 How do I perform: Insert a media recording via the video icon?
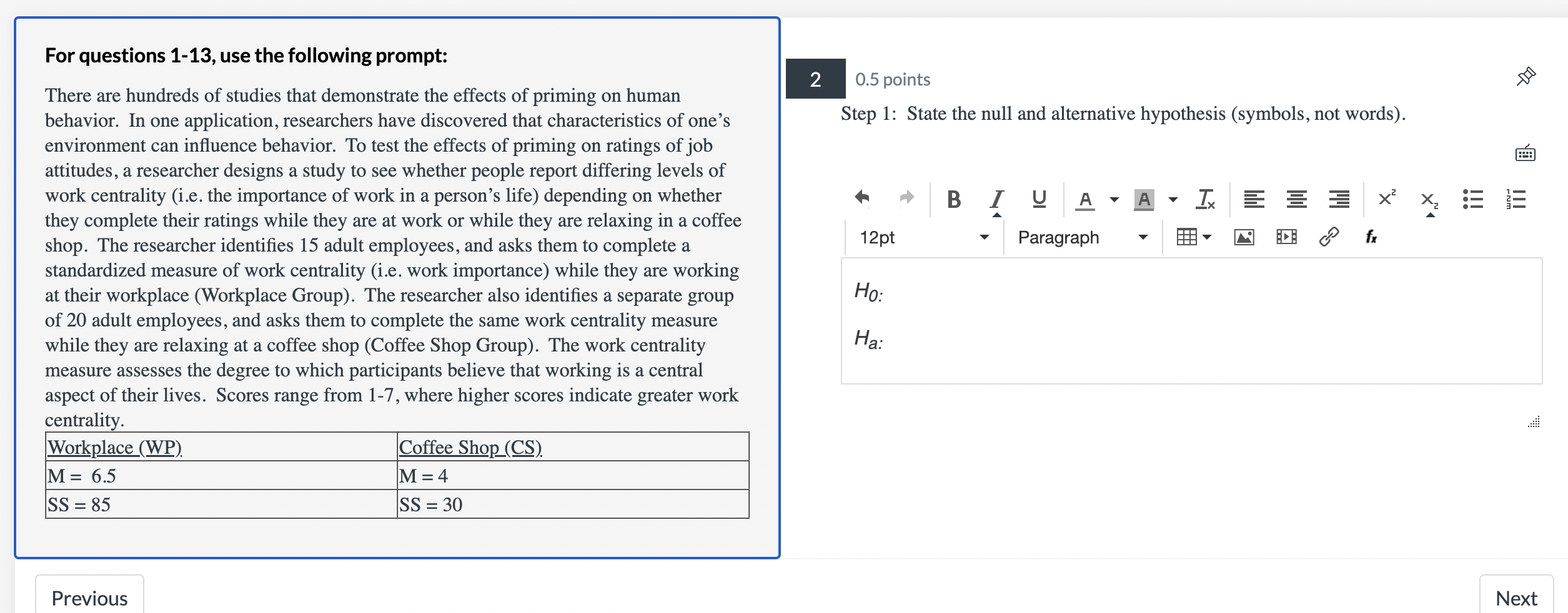tap(1285, 237)
